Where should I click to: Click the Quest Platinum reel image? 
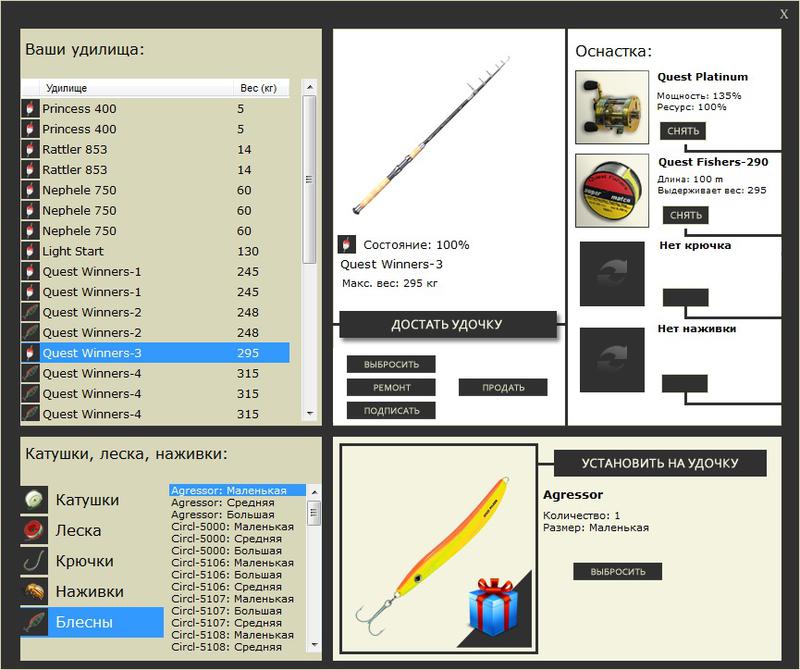coord(612,107)
